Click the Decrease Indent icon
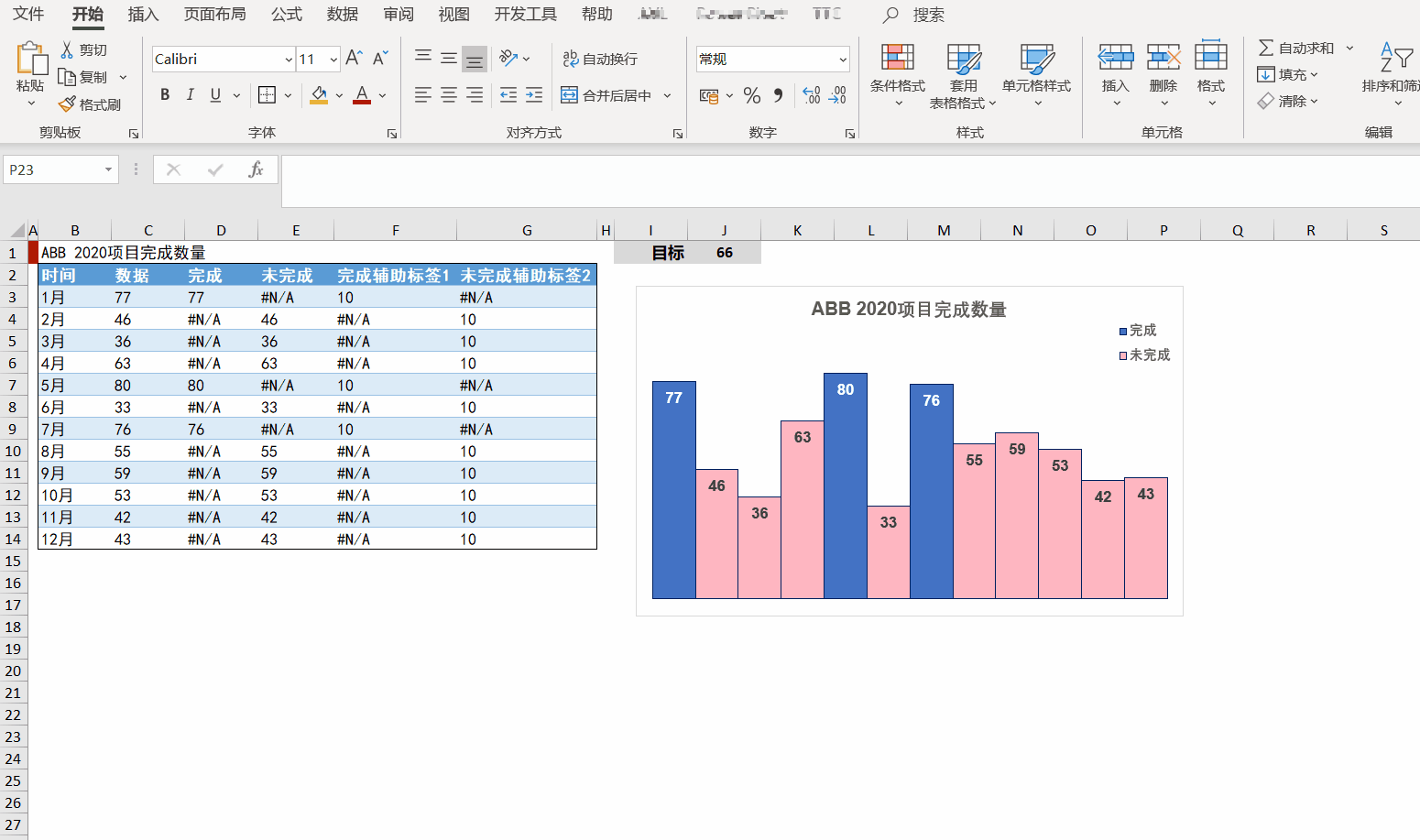Viewport: 1420px width, 840px height. 508,94
